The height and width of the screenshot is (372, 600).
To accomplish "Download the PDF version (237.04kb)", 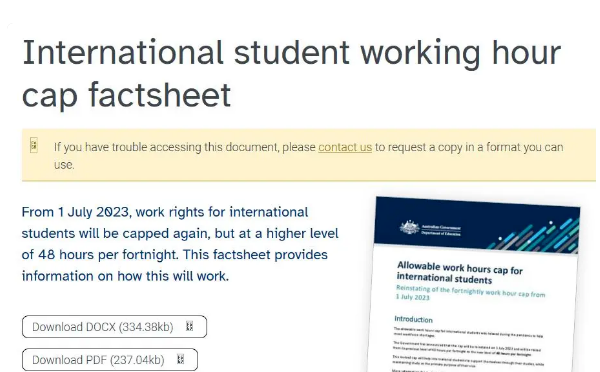I will tap(110, 360).
